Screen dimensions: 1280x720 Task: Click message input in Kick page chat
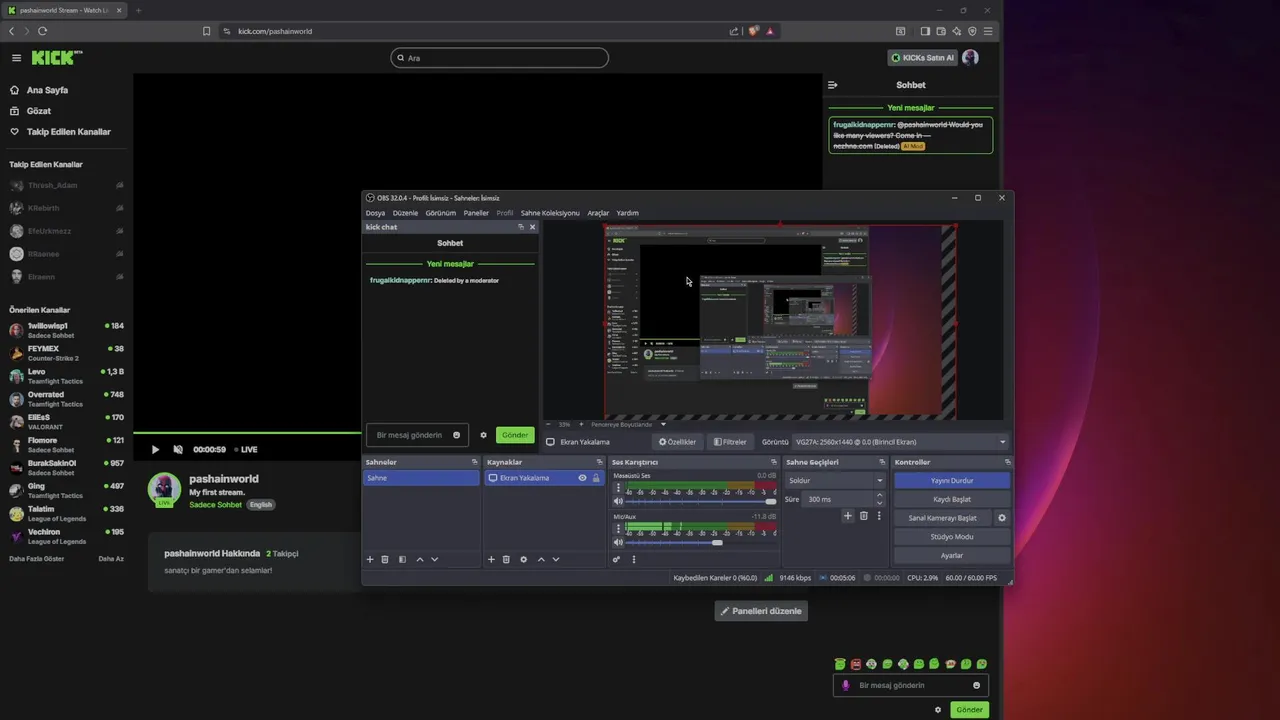click(911, 685)
